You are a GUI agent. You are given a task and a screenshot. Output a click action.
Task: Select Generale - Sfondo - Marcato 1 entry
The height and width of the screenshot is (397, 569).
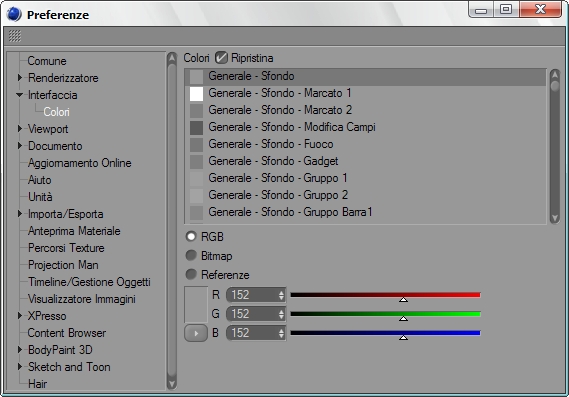tap(365, 93)
